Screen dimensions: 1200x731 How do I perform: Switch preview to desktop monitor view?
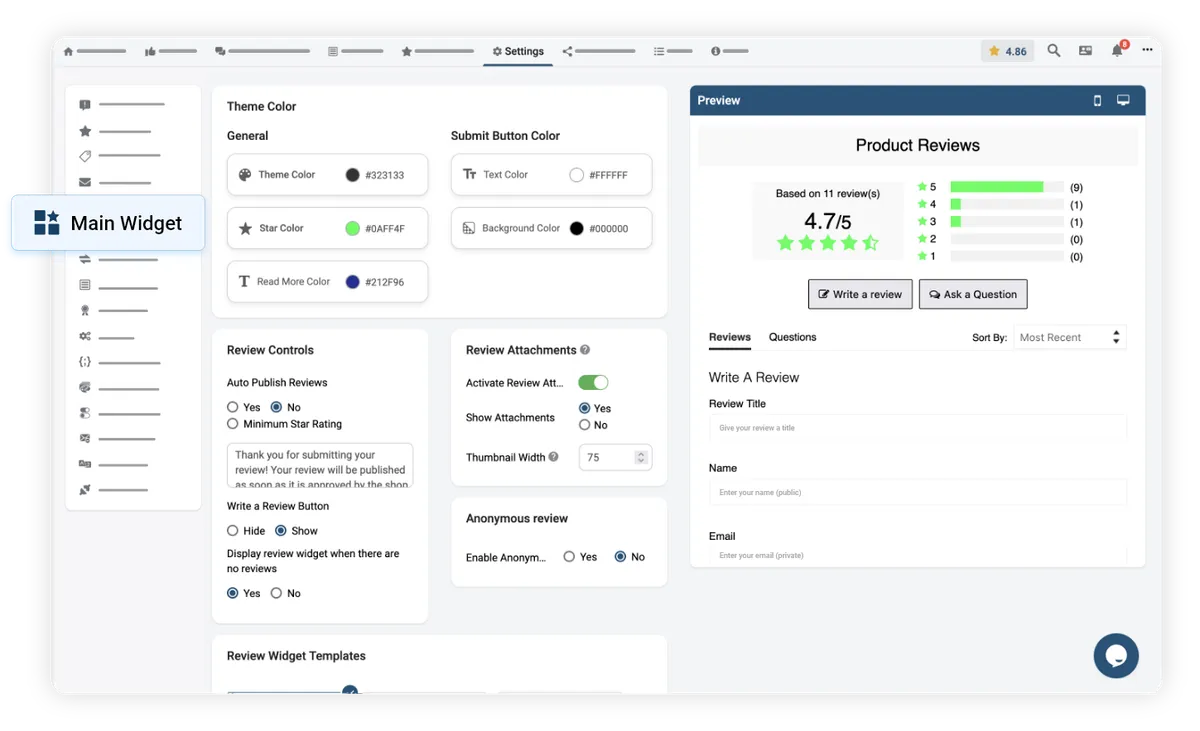coord(1123,101)
